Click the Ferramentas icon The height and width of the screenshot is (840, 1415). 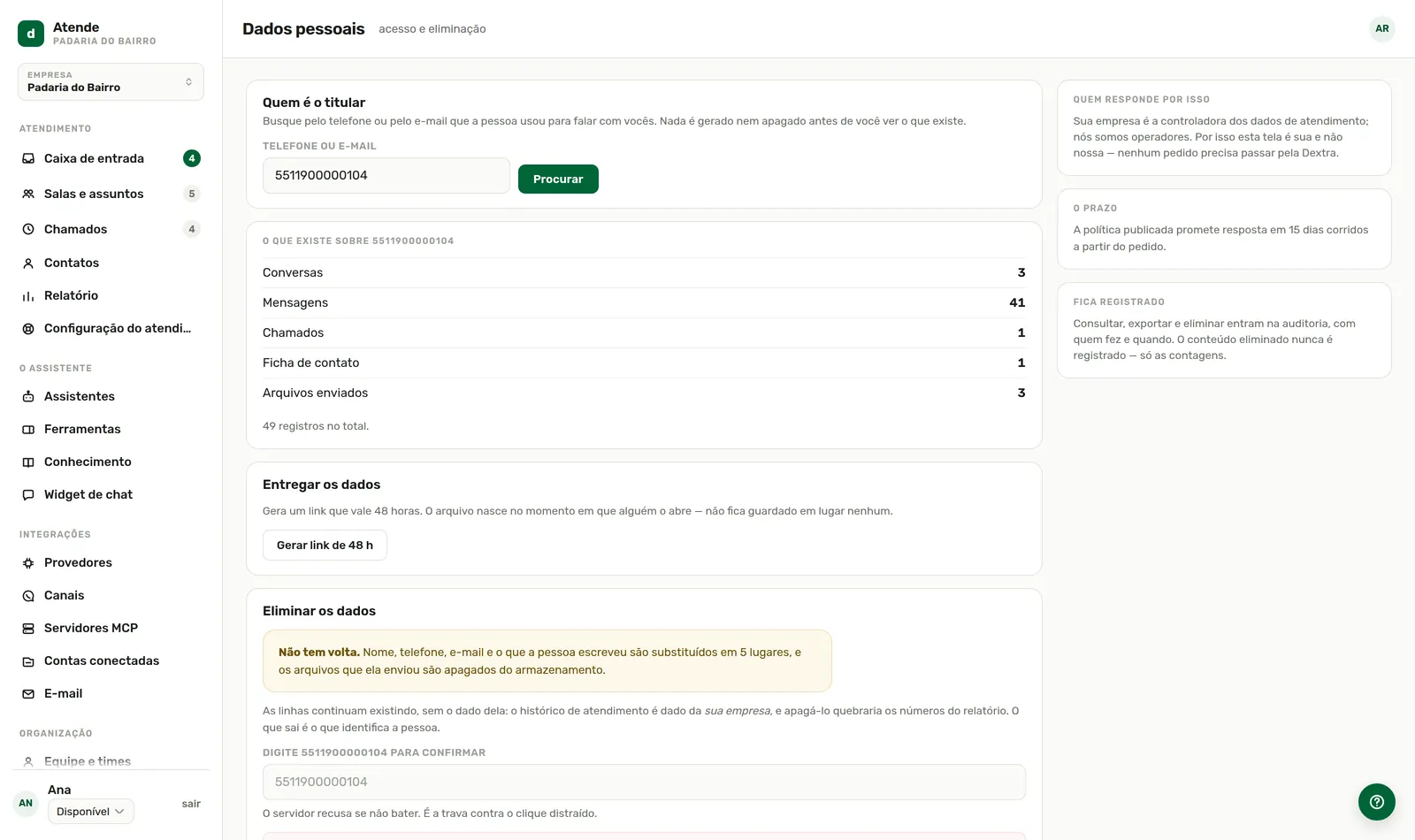click(28, 430)
